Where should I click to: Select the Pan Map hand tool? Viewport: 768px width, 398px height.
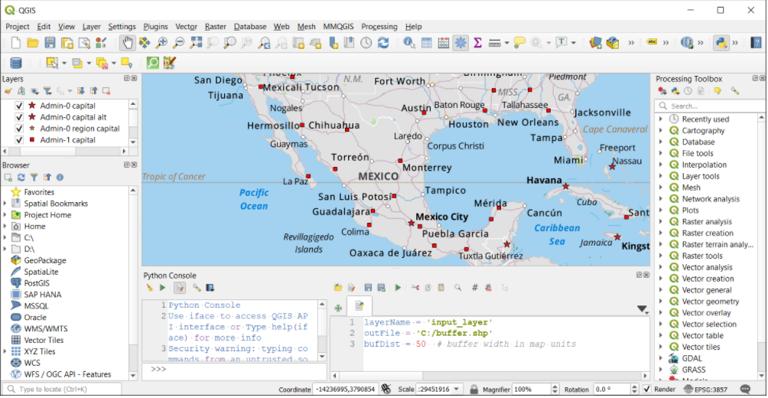(x=127, y=43)
